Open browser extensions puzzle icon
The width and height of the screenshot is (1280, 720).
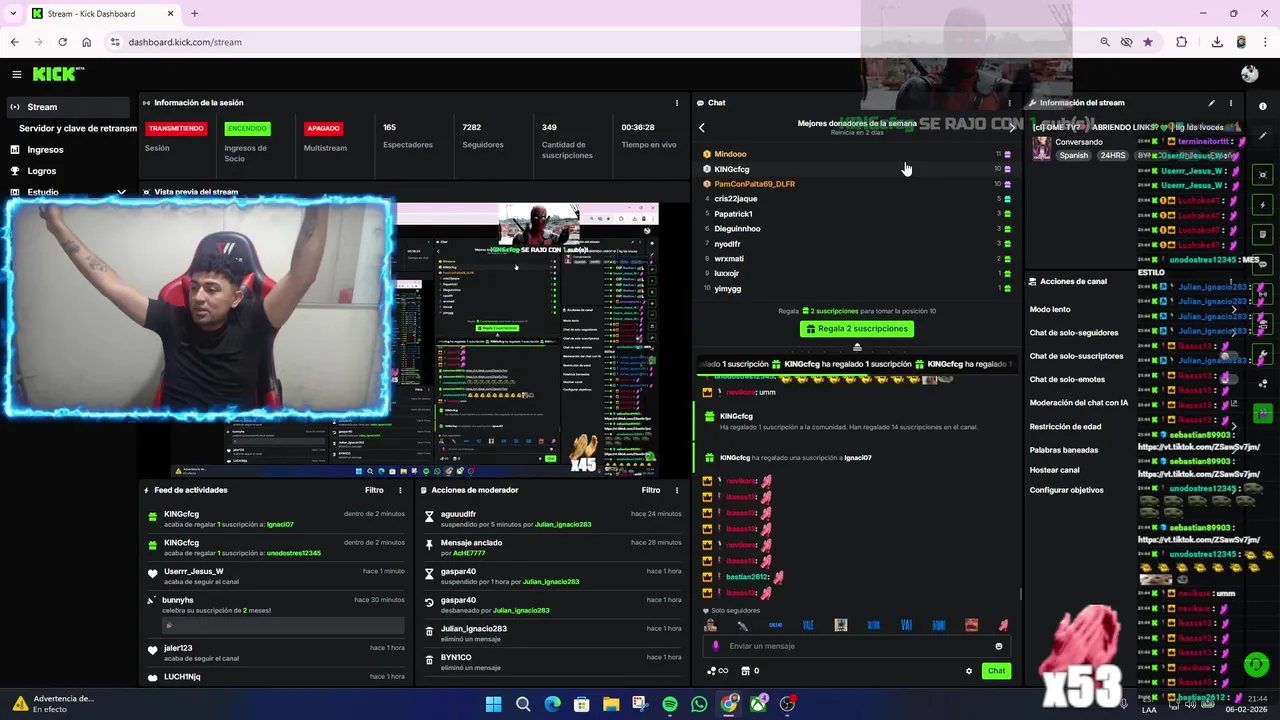click(x=1182, y=42)
